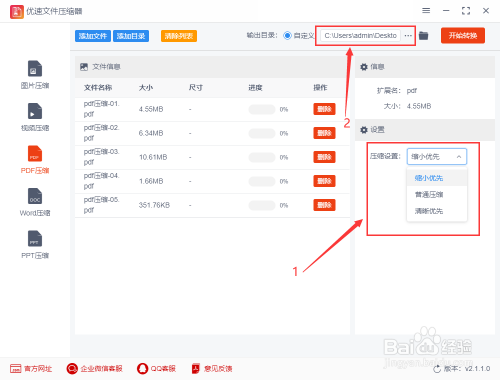Start conversion with 开始转换 button
This screenshot has height=380, width=500.
pos(463,35)
